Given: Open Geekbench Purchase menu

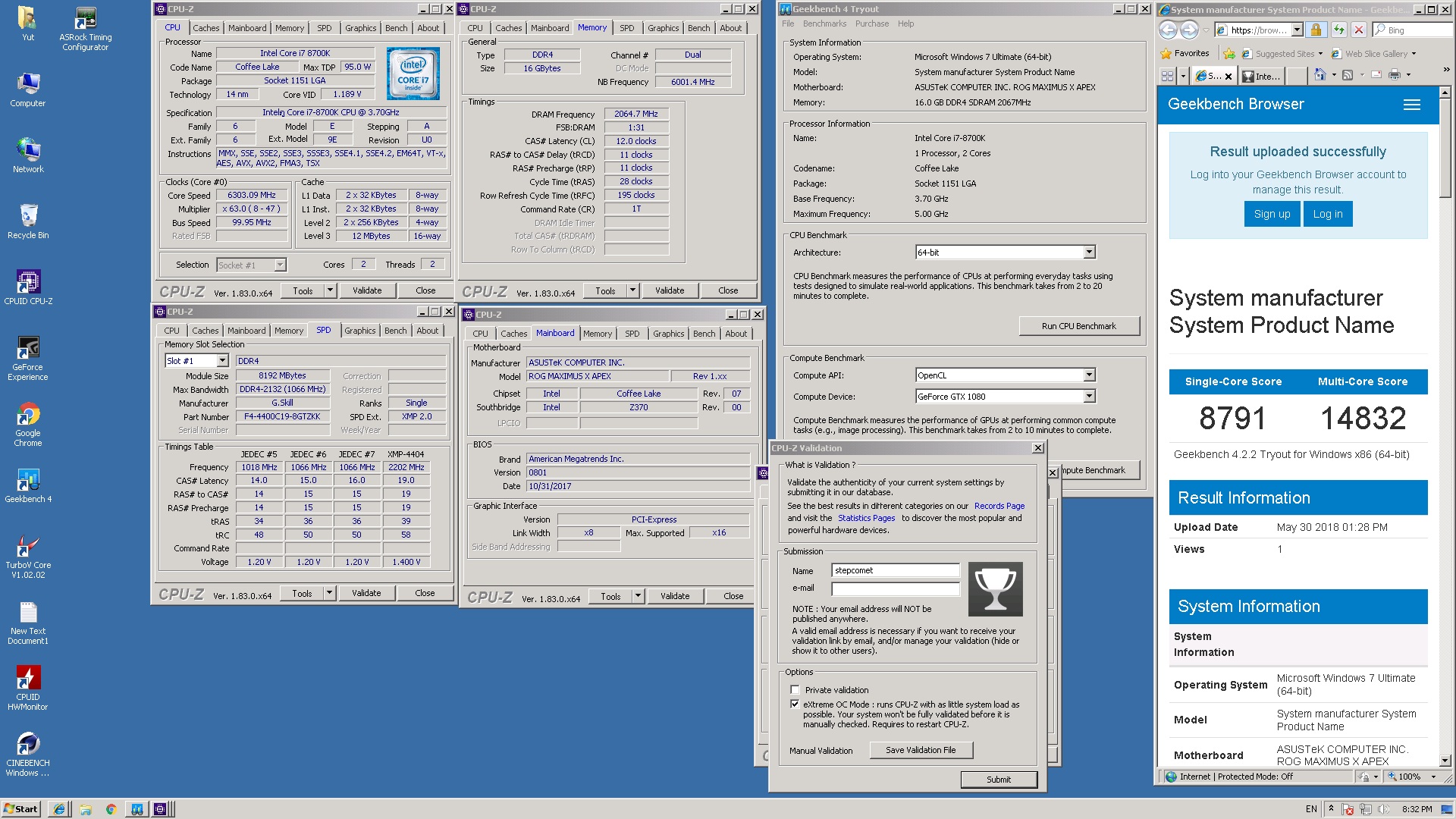Looking at the screenshot, I should coord(872,24).
